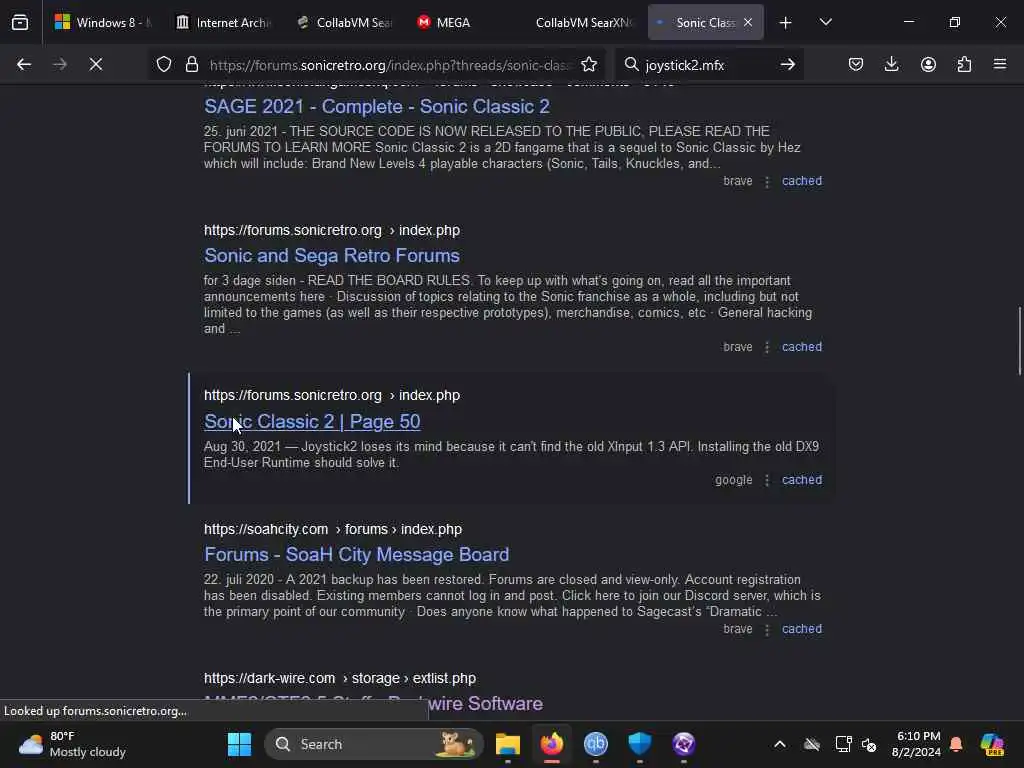The height and width of the screenshot is (768, 1024).
Task: Switch to the Internet Archive tab
Action: point(223,23)
